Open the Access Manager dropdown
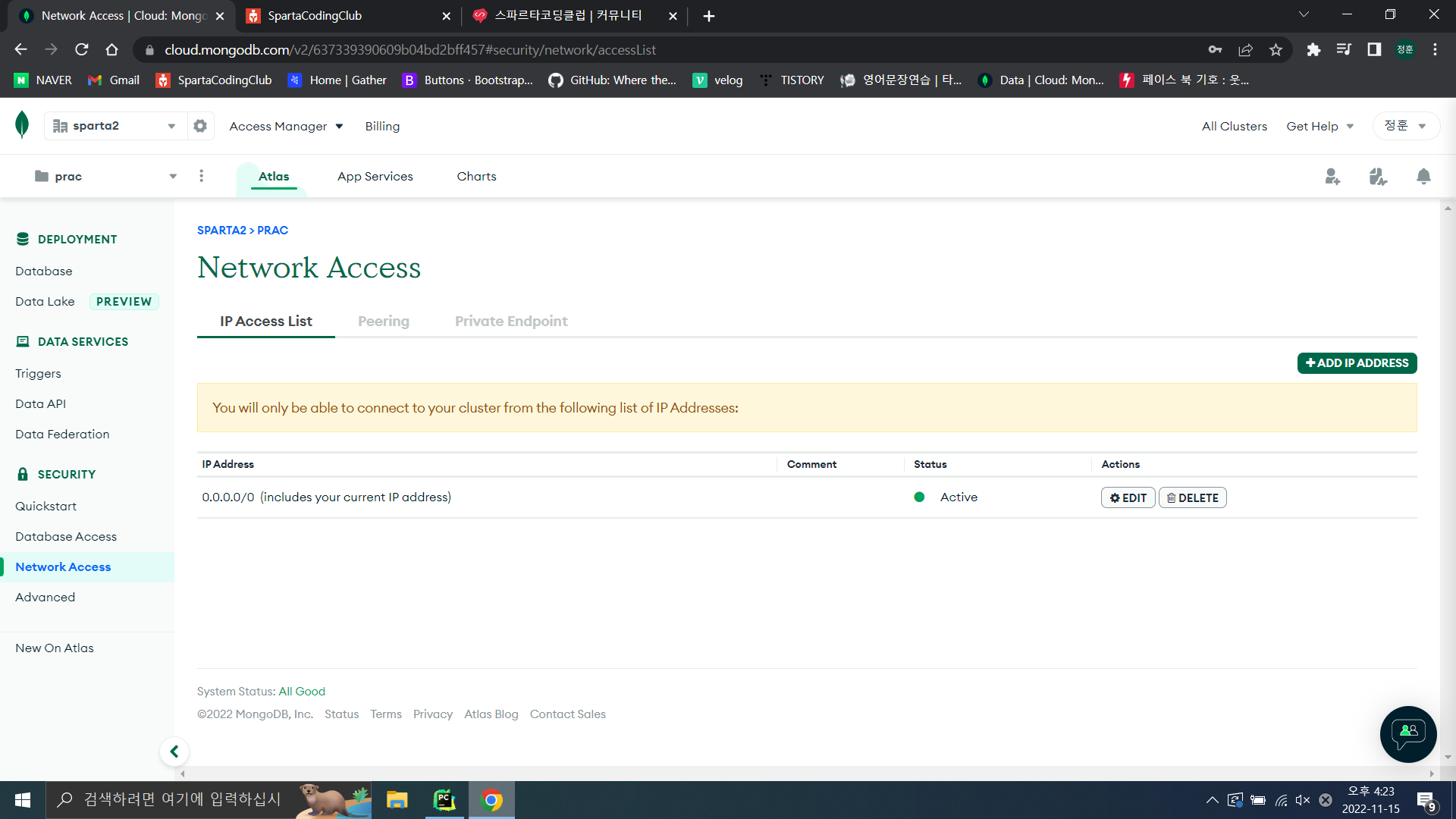 [x=286, y=127]
